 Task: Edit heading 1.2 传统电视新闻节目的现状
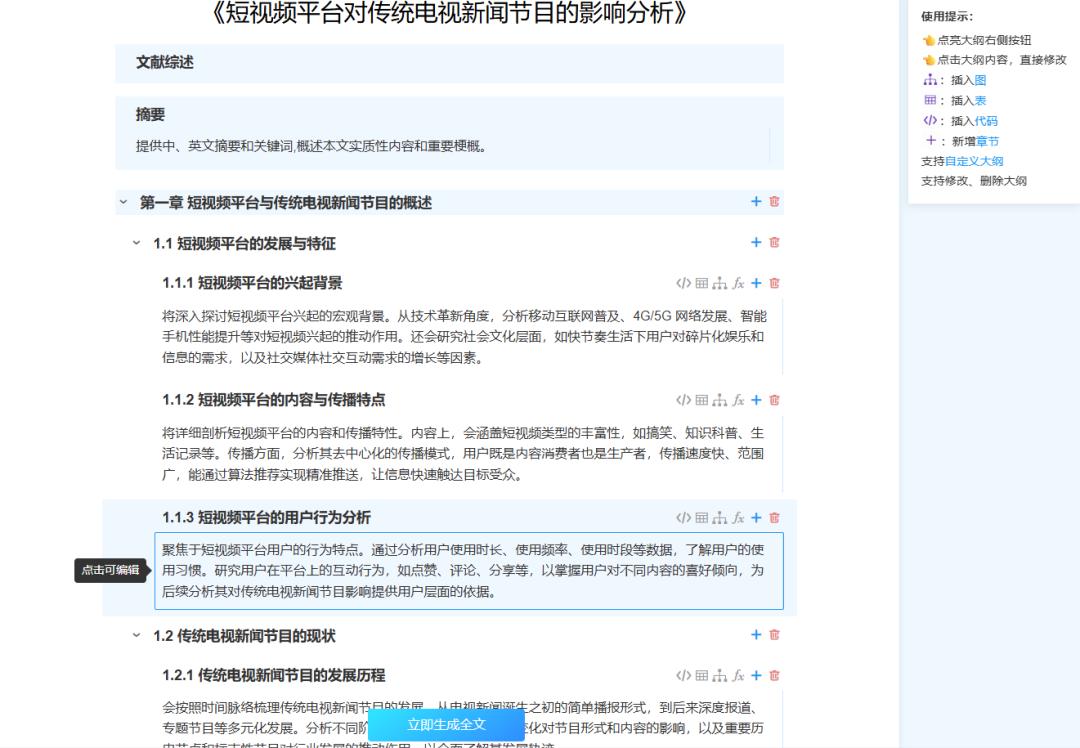(x=245, y=636)
